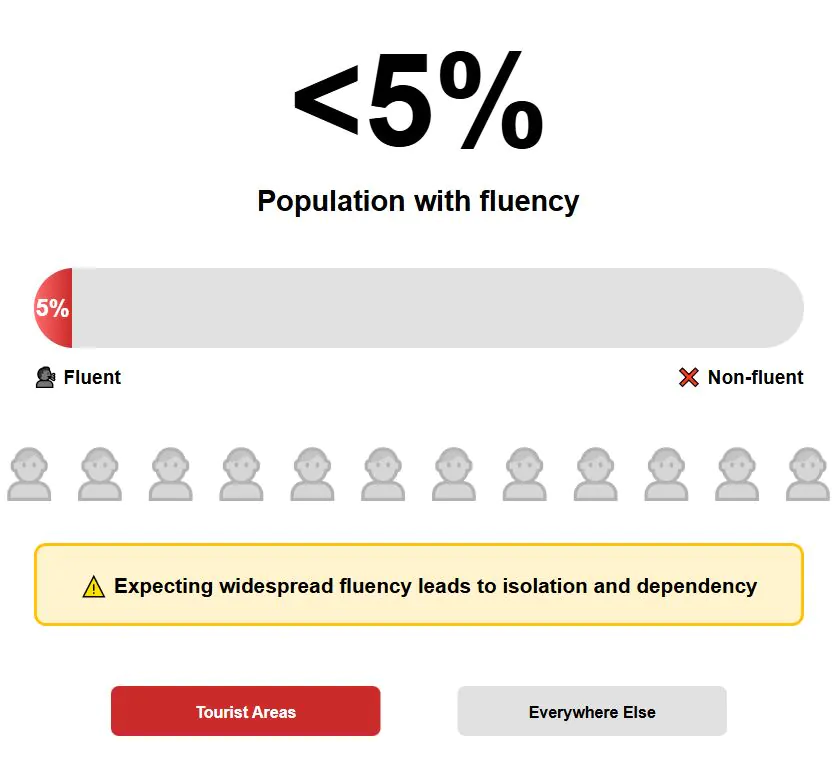
Task: Click the second person icon from the left
Action: (x=100, y=474)
